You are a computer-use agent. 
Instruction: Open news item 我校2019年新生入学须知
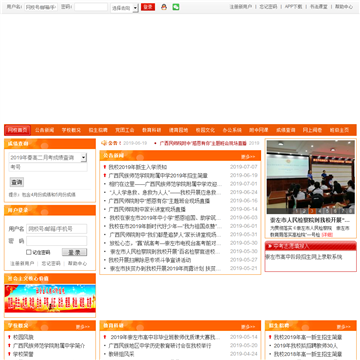(138, 167)
